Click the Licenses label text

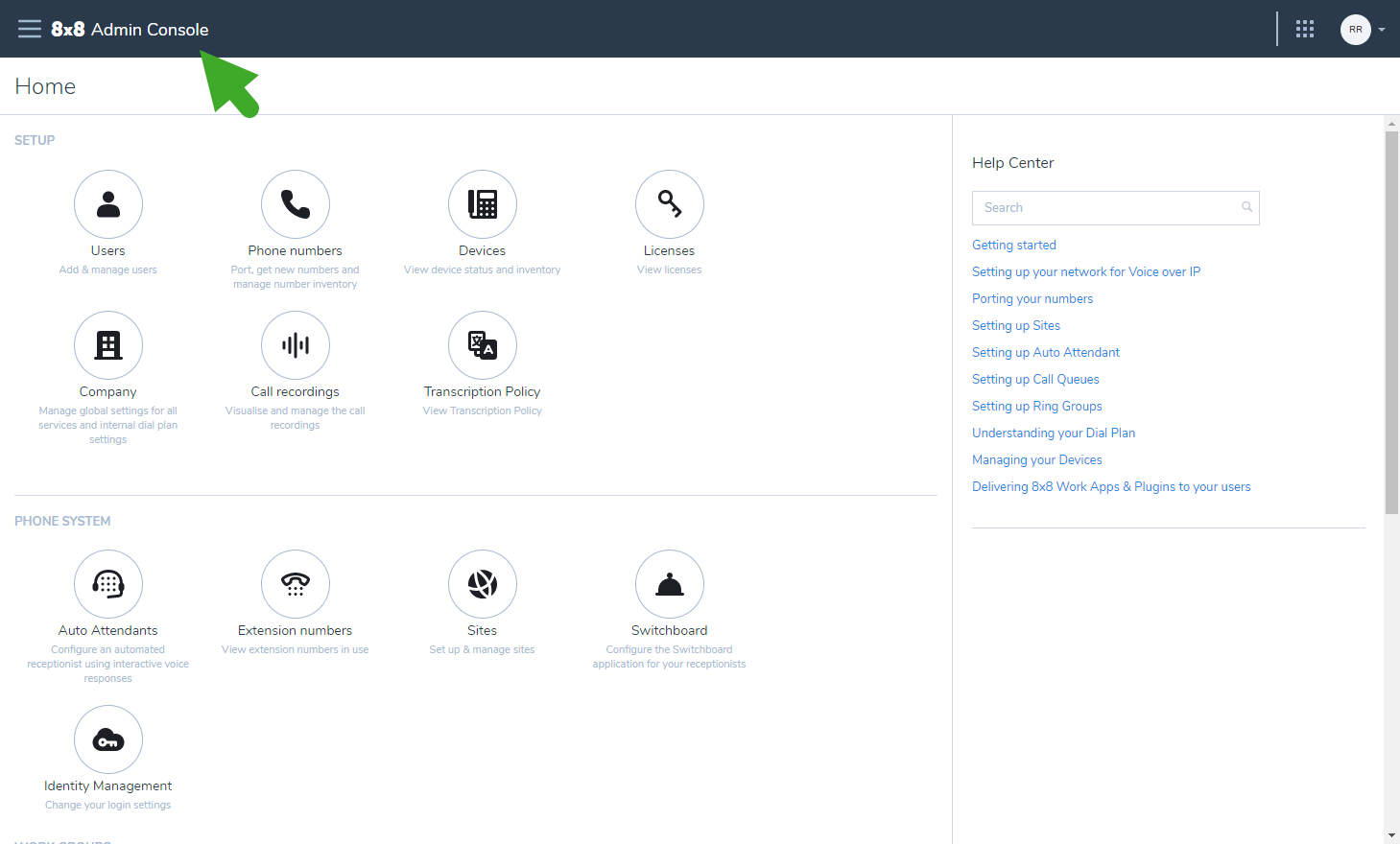pyautogui.click(x=670, y=250)
